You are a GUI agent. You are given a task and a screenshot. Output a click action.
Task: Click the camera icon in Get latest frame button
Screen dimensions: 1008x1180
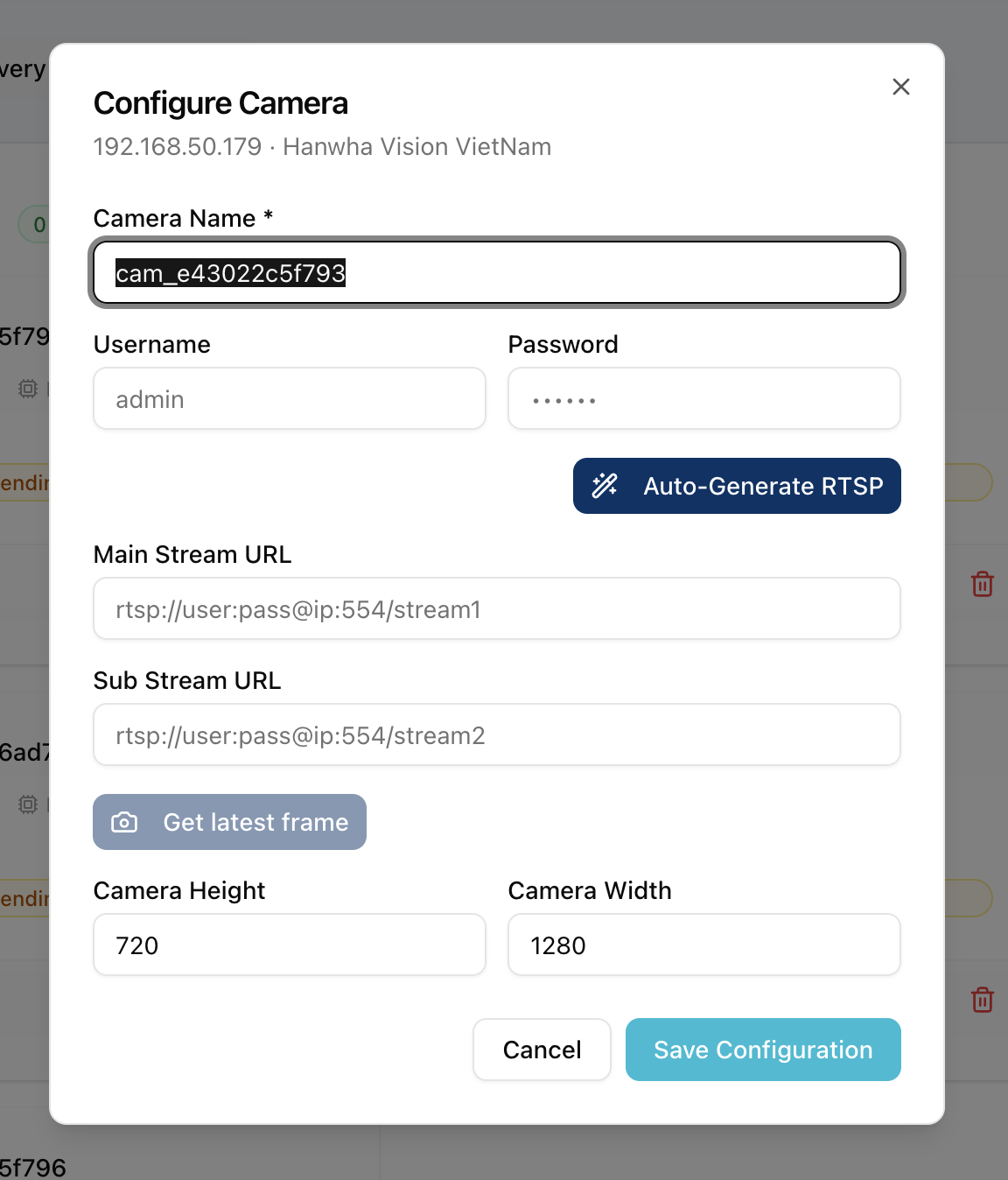coord(124,822)
